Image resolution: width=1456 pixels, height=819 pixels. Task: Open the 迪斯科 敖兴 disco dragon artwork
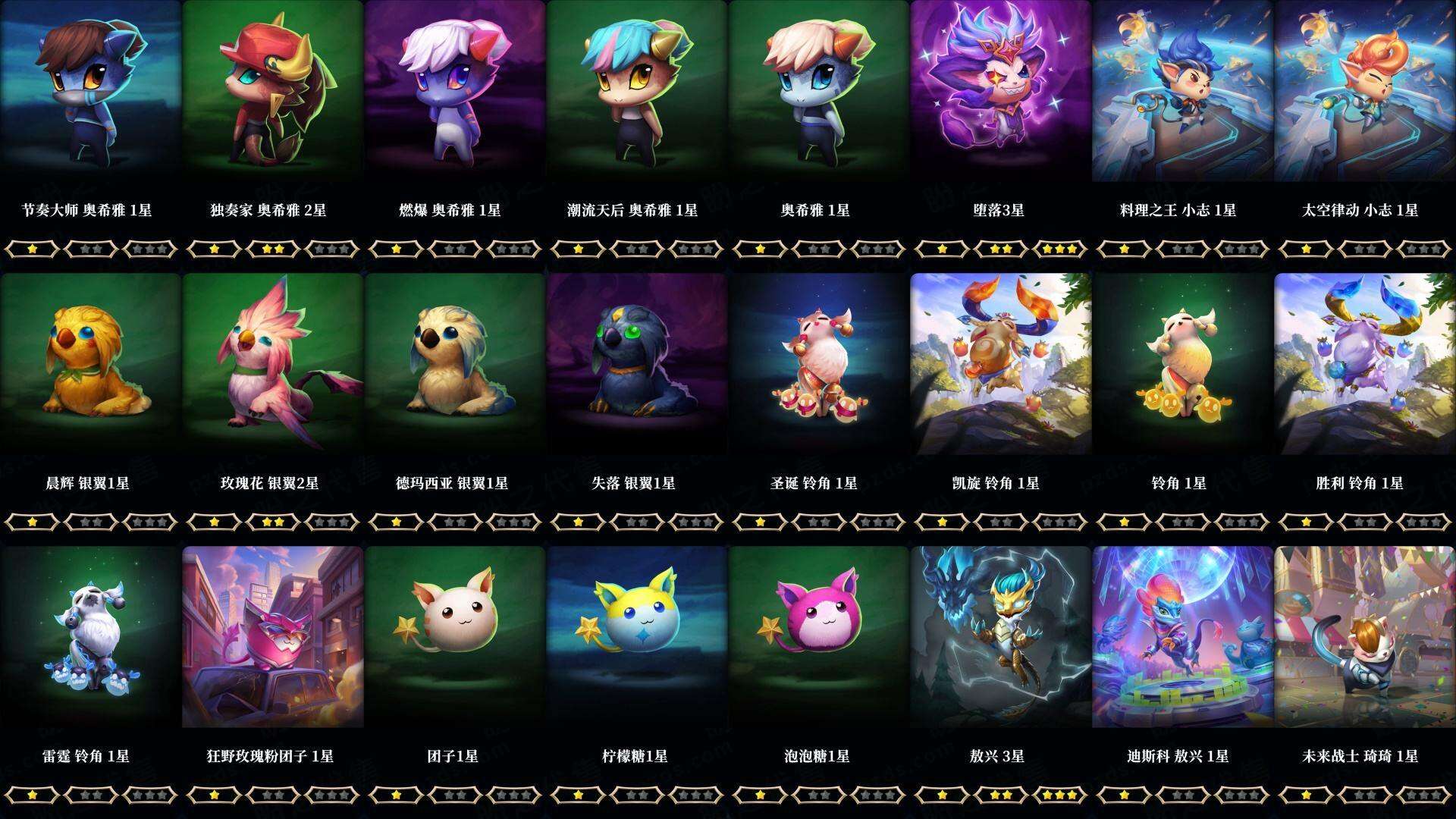pyautogui.click(x=1183, y=637)
